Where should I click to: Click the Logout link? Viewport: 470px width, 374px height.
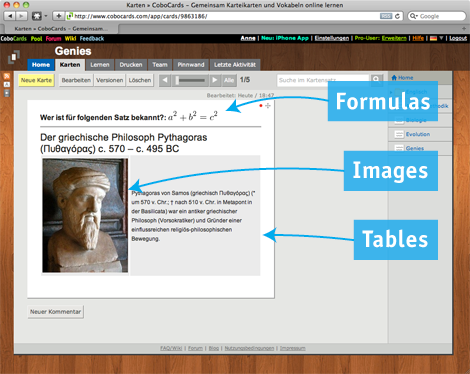point(458,38)
